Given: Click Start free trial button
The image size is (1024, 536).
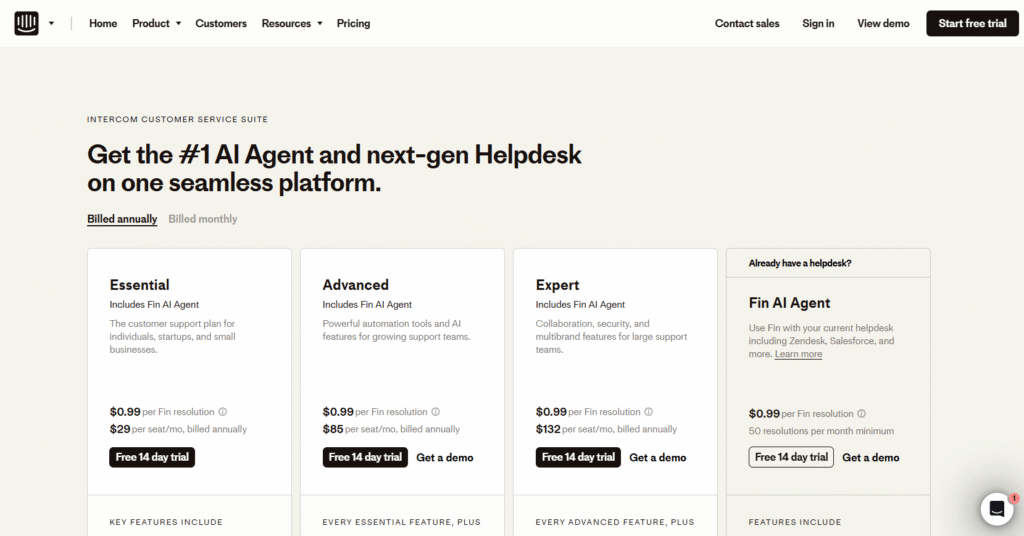Looking at the screenshot, I should pyautogui.click(x=972, y=23).
